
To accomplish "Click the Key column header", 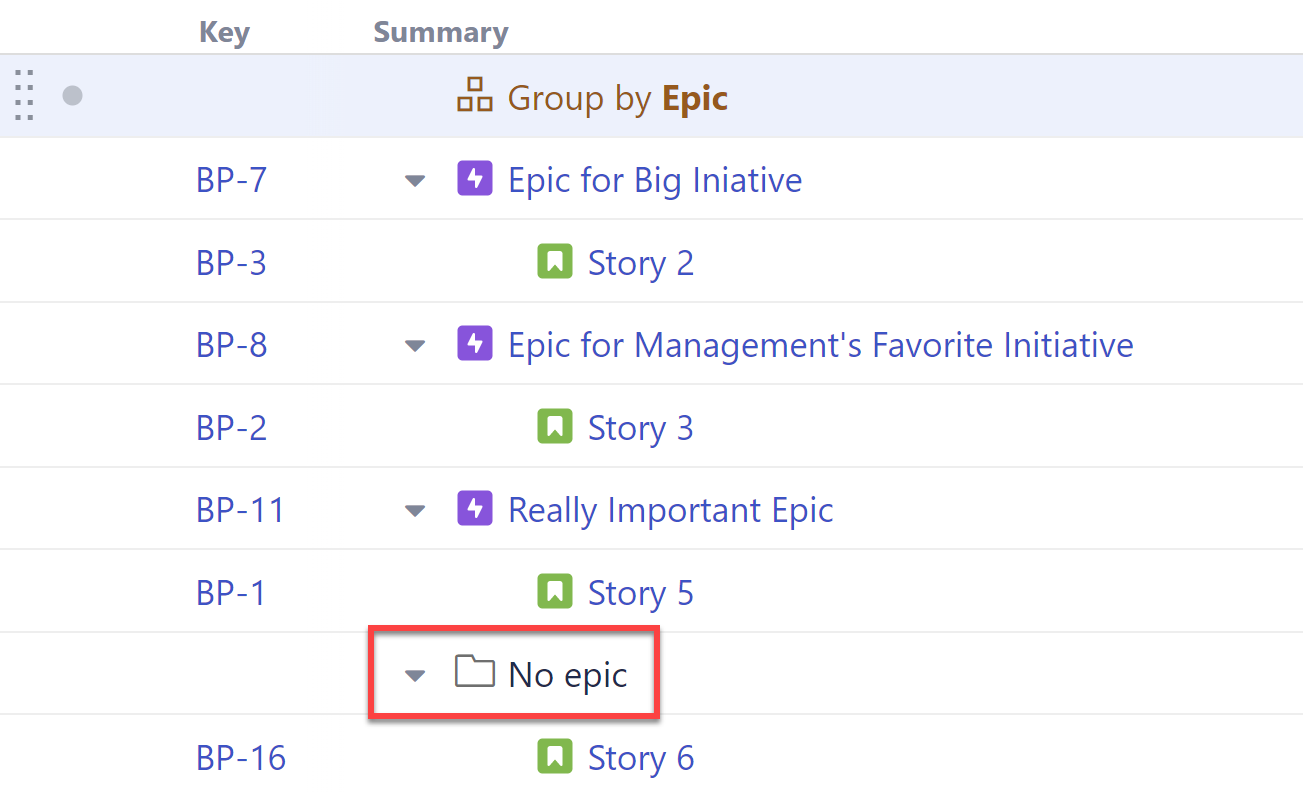I will (x=224, y=31).
